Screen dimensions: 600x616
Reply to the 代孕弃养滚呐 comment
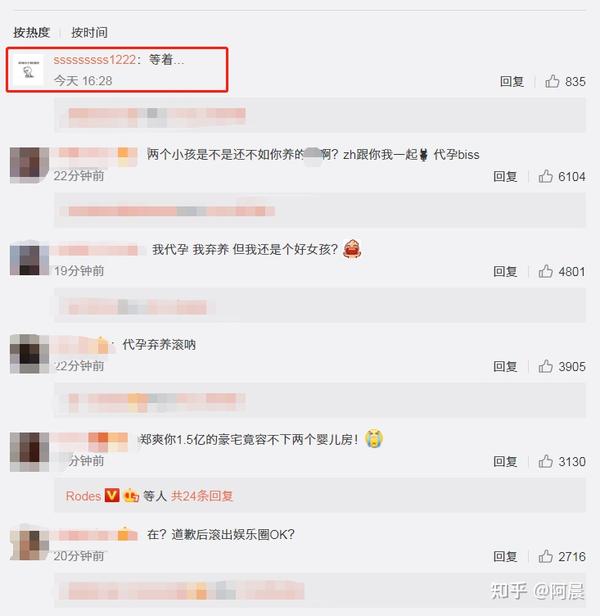click(505, 367)
